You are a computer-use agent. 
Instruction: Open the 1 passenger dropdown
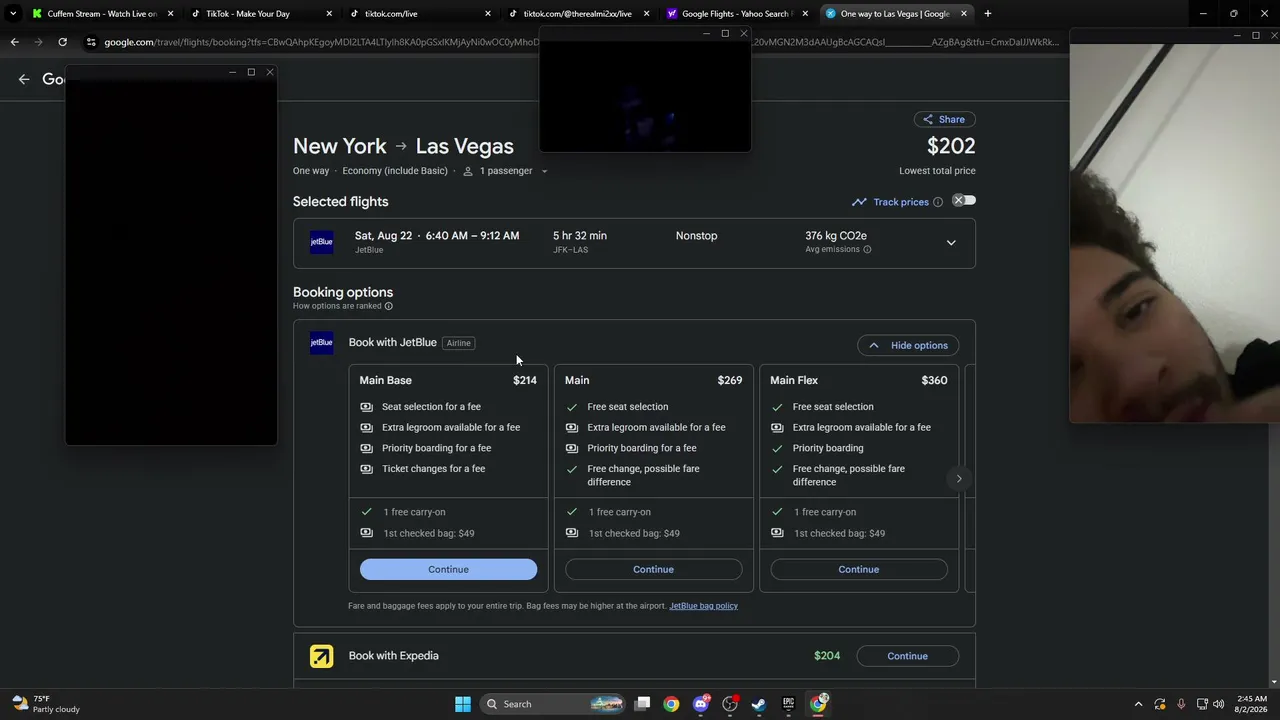(504, 171)
